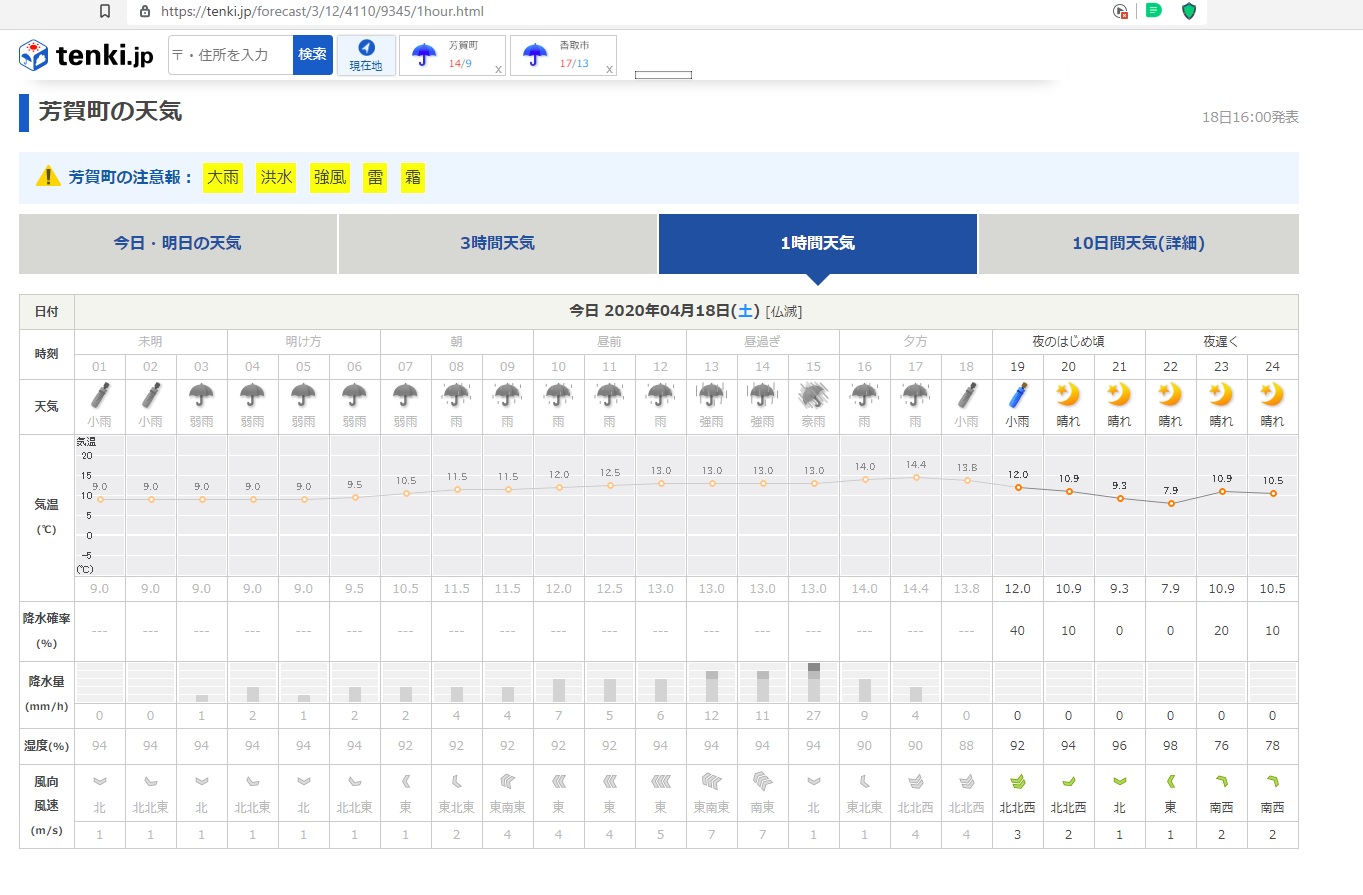The width and height of the screenshot is (1363, 895).
Task: Click the 強風 warning label
Action: (330, 178)
